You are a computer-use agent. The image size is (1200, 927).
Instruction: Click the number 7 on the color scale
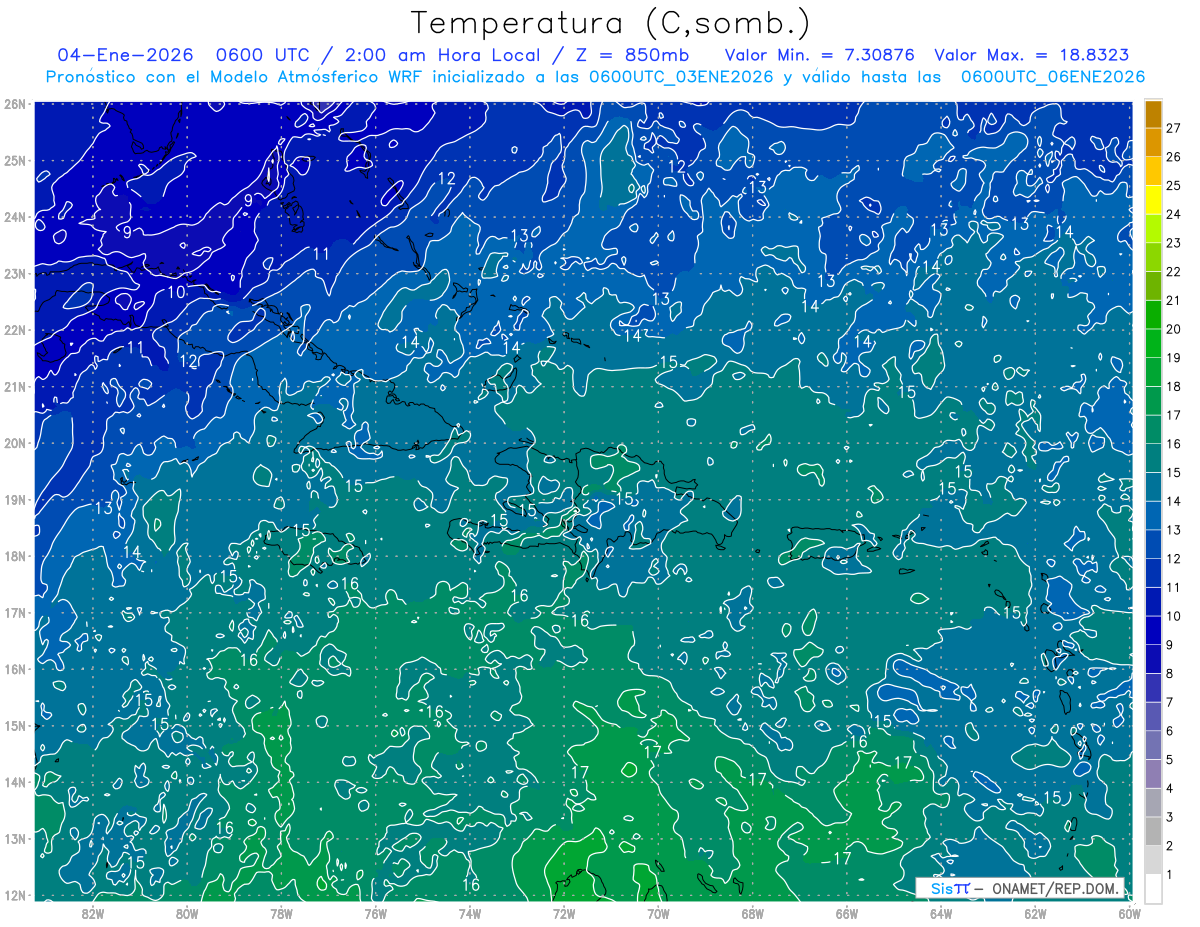pos(1169,703)
